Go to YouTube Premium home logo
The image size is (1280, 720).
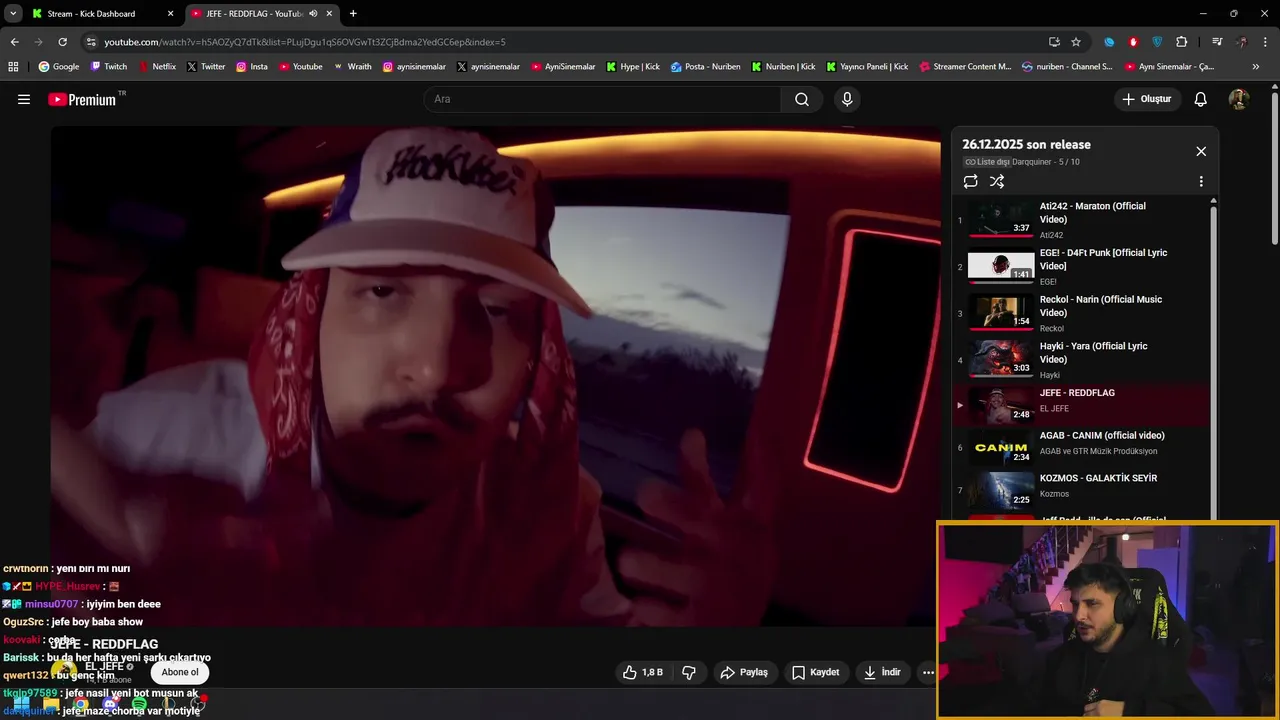coord(82,99)
